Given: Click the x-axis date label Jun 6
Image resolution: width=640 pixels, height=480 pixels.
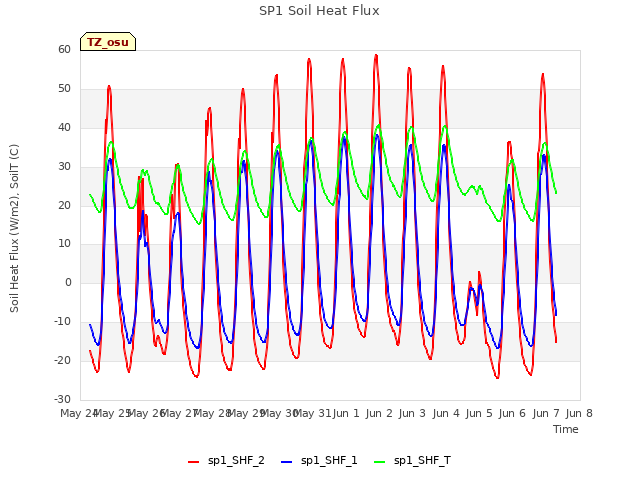Looking at the screenshot, I should coord(512,413).
